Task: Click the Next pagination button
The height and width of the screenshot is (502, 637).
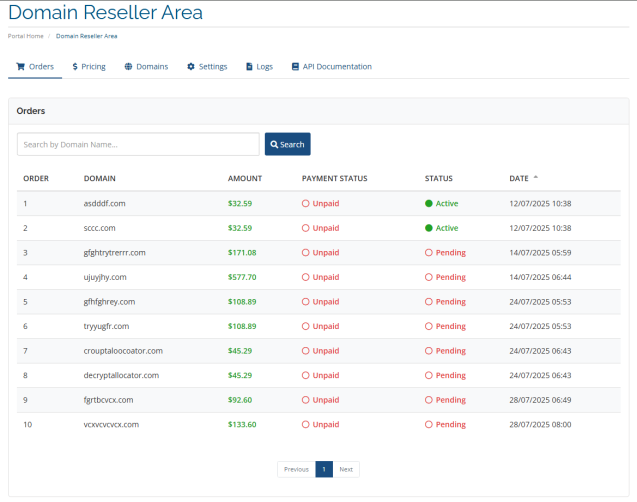Action: point(346,469)
